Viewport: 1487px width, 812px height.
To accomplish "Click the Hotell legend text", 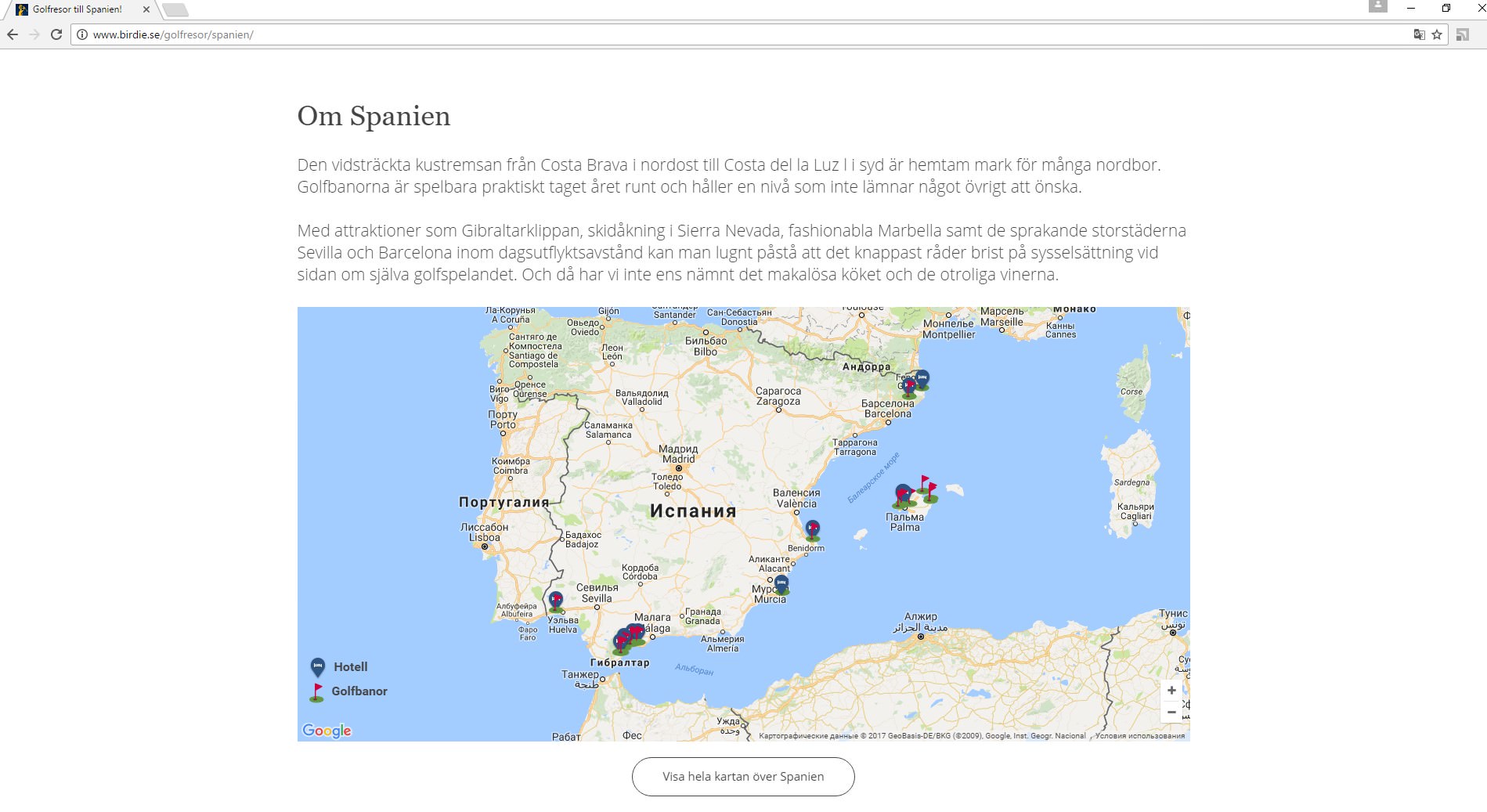I will point(351,667).
